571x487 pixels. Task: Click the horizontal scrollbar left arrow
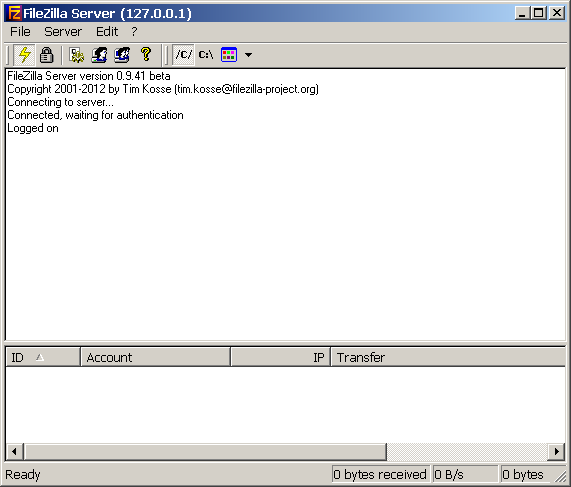(x=15, y=452)
